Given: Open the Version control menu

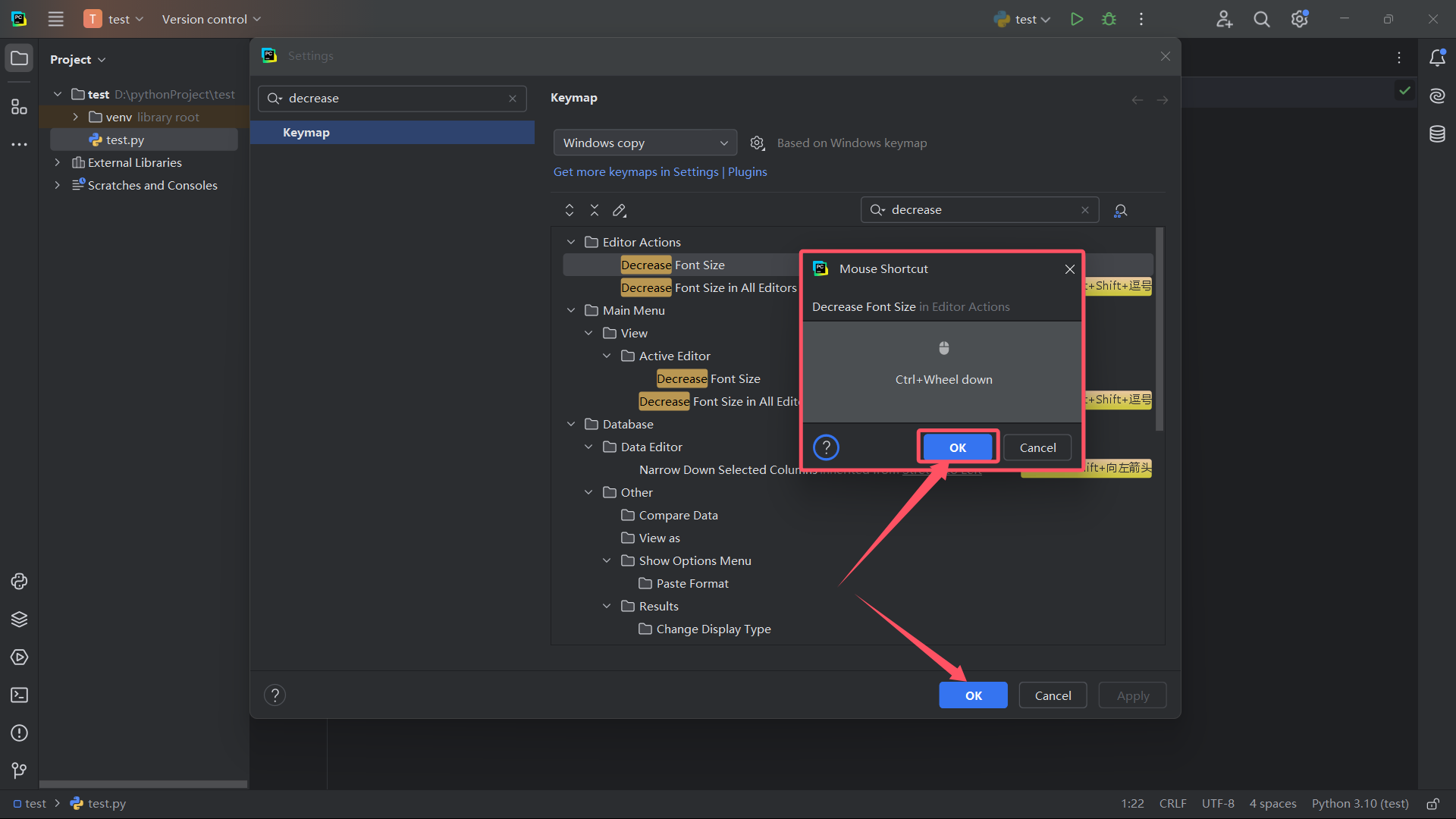Looking at the screenshot, I should pos(211,19).
